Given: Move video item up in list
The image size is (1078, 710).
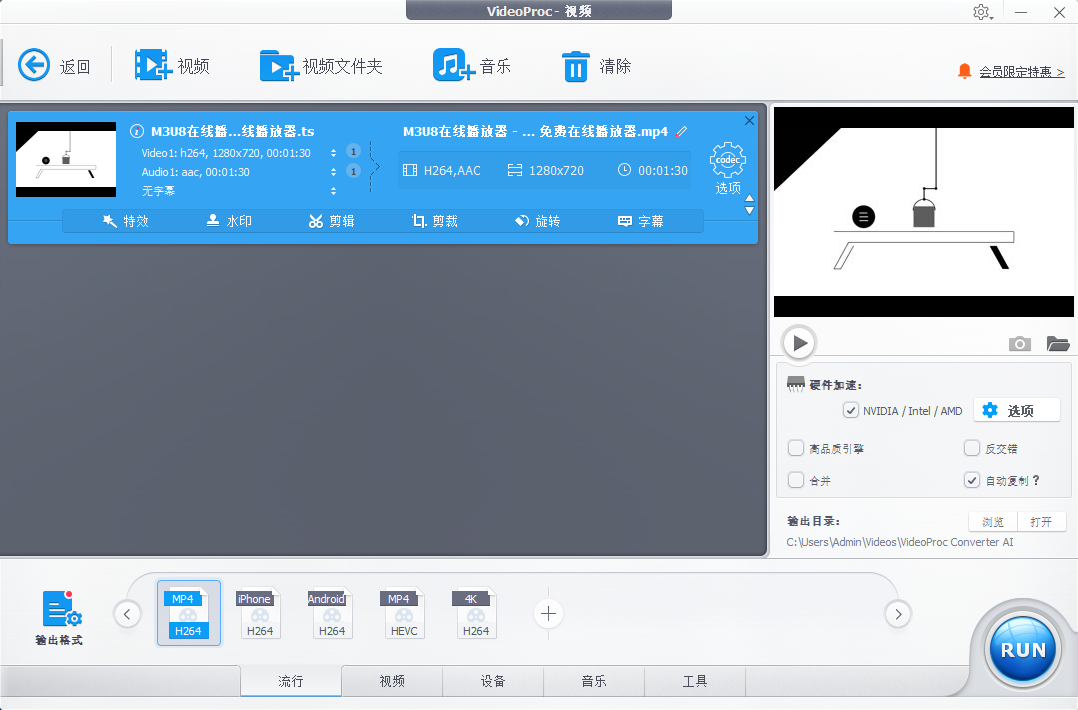Looking at the screenshot, I should (749, 199).
